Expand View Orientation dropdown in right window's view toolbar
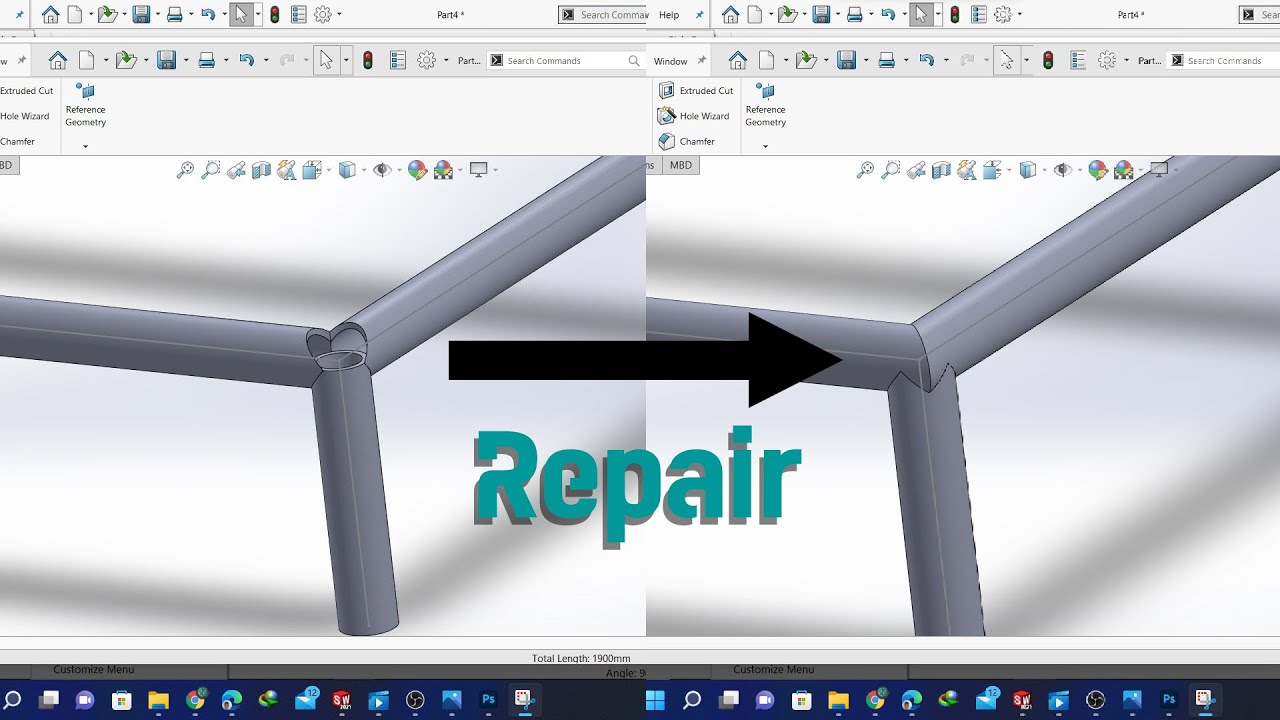 click(1011, 170)
